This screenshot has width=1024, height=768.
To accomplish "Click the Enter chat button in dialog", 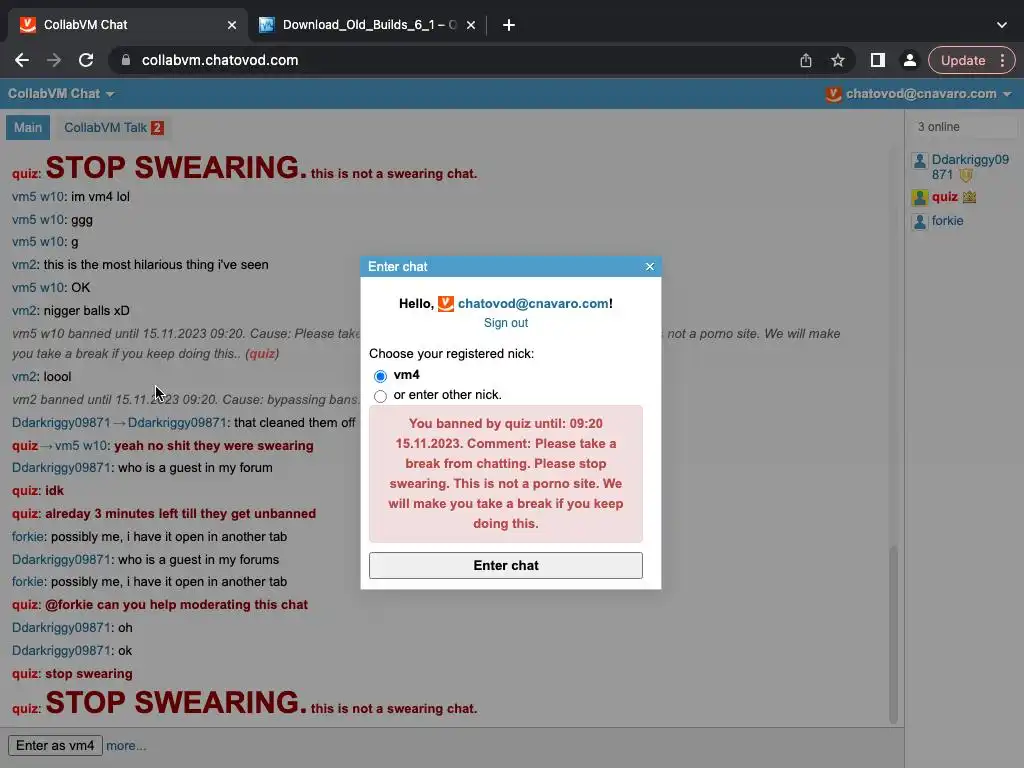I will click(505, 566).
